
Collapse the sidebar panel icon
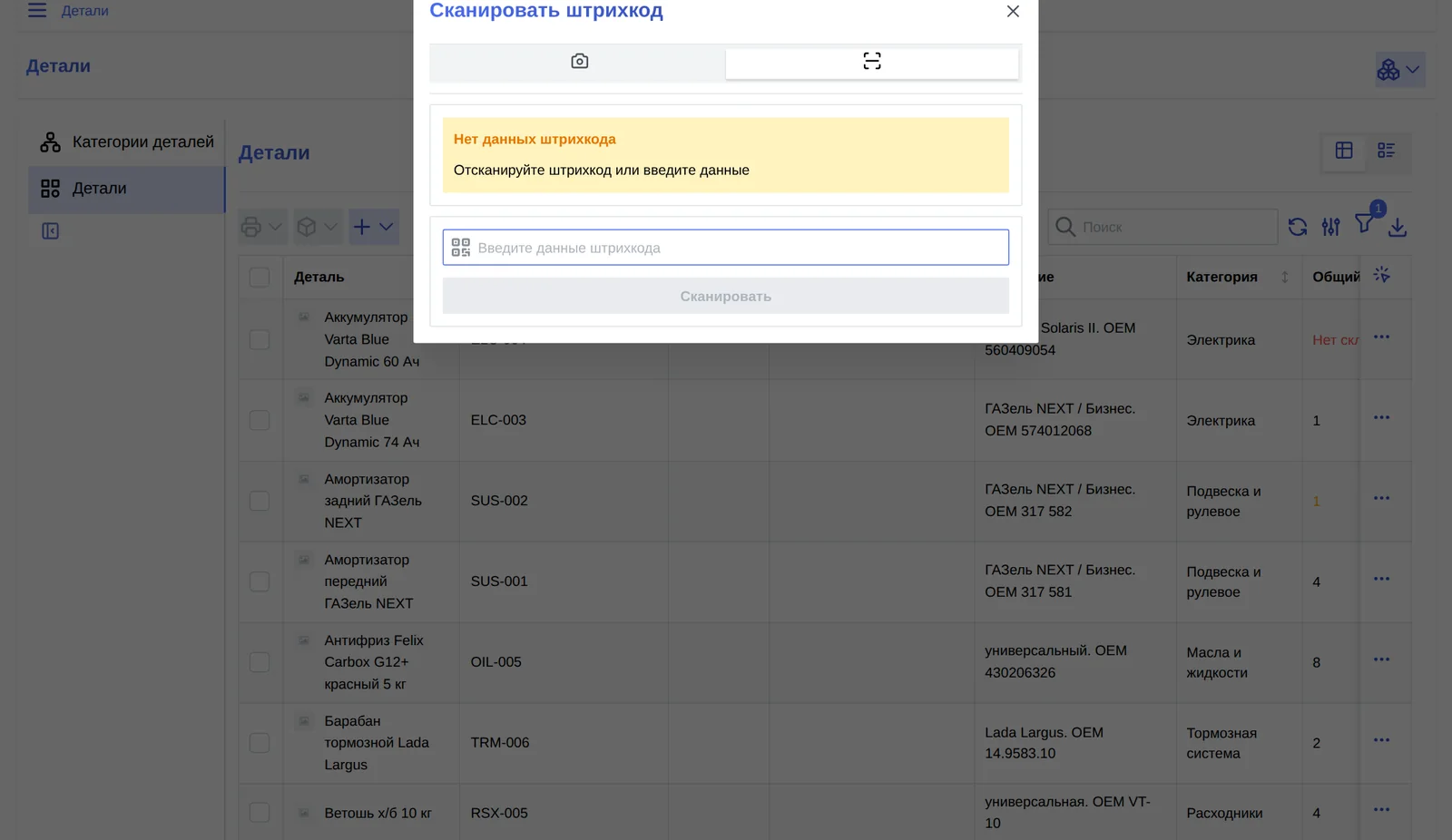51,231
